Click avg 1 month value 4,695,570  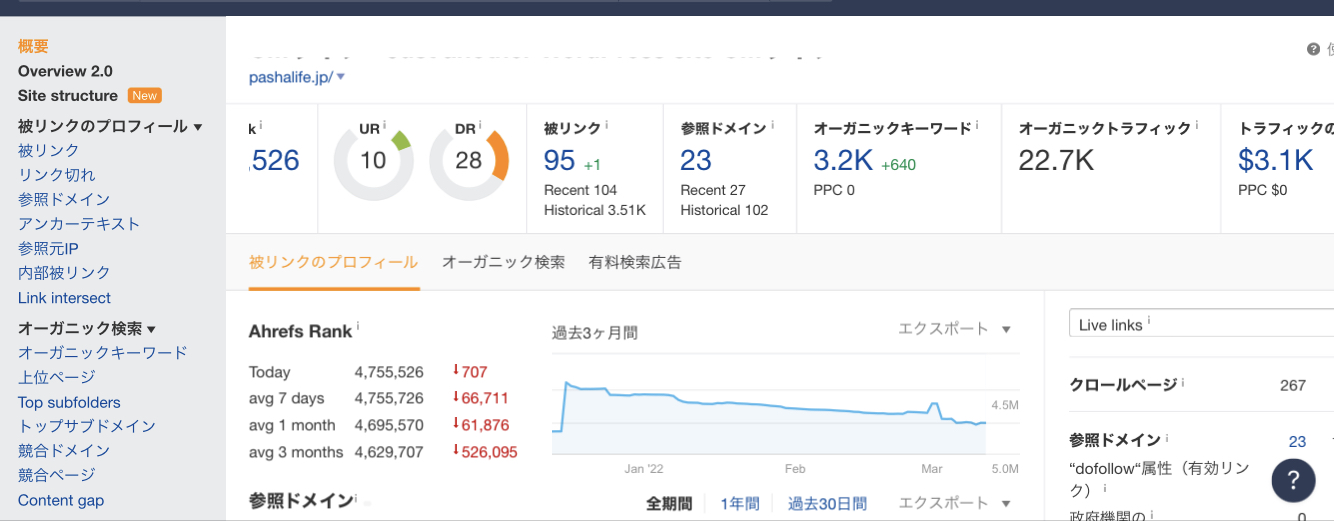point(389,425)
